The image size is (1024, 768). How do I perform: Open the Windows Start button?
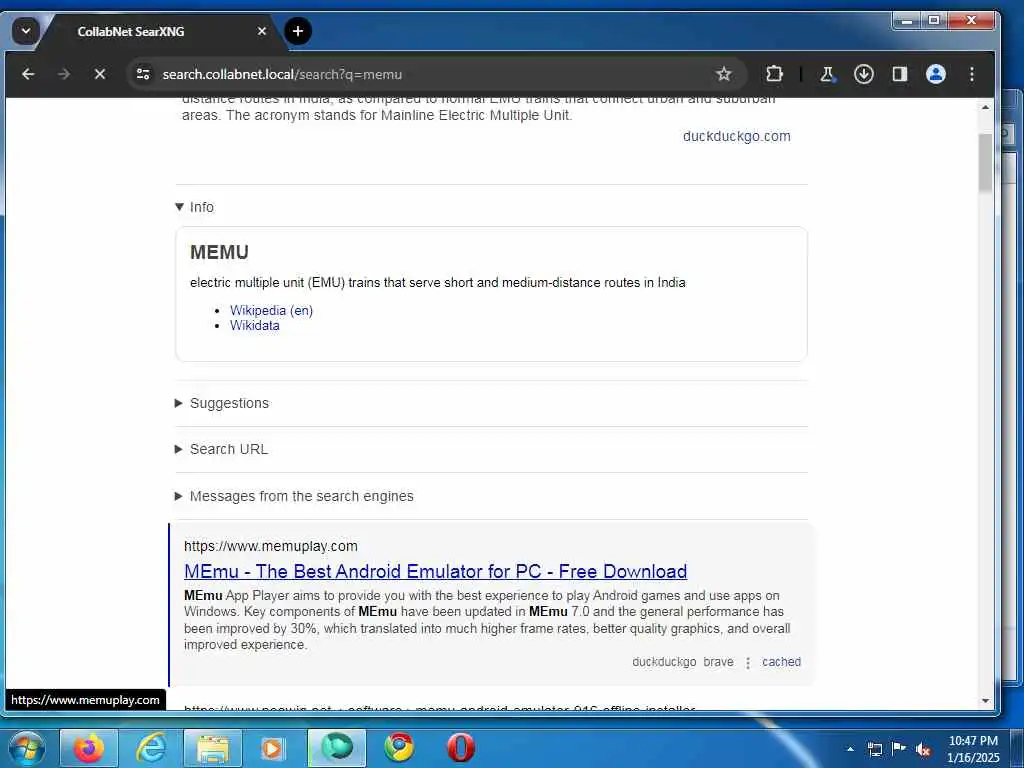(26, 748)
